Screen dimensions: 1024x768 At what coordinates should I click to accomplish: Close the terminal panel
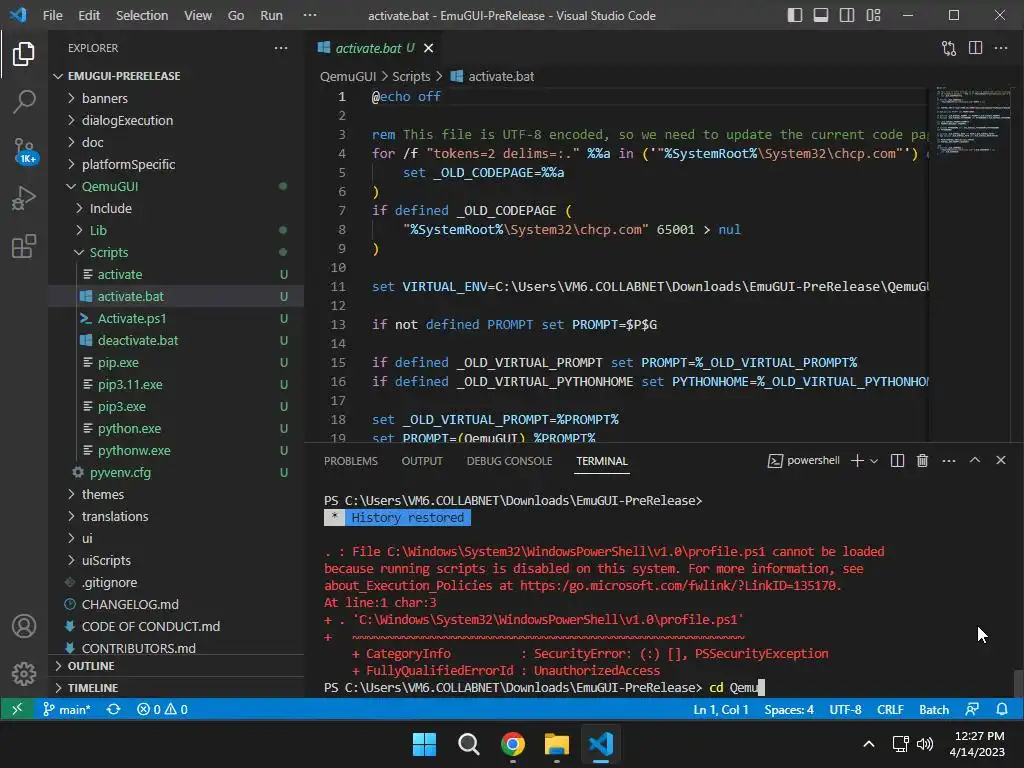click(x=1000, y=460)
